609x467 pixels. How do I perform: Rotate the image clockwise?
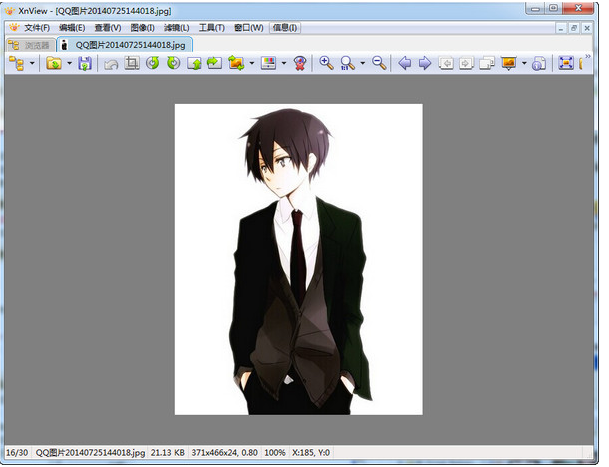tap(173, 63)
